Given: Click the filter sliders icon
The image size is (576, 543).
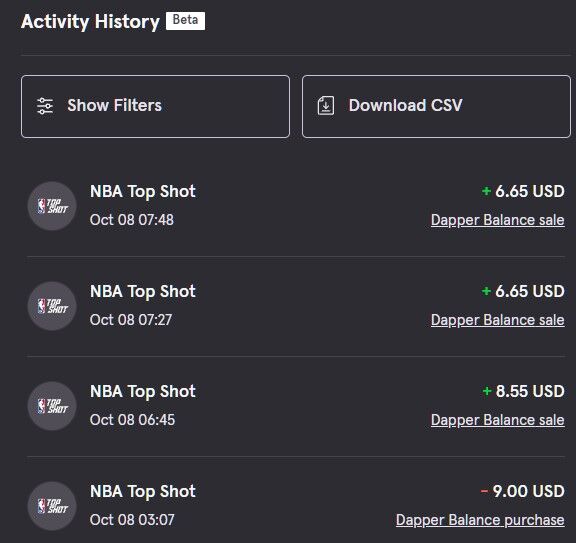Looking at the screenshot, I should 45,106.
